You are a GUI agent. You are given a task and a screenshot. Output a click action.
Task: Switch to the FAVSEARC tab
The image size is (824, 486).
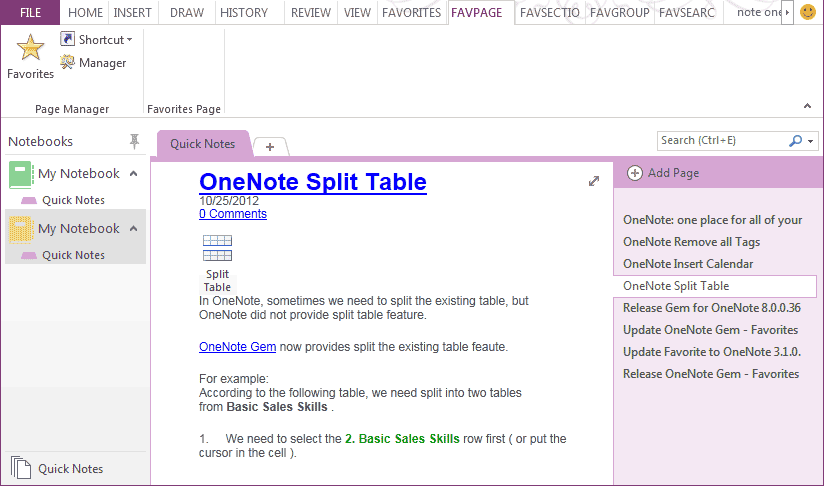(x=687, y=12)
